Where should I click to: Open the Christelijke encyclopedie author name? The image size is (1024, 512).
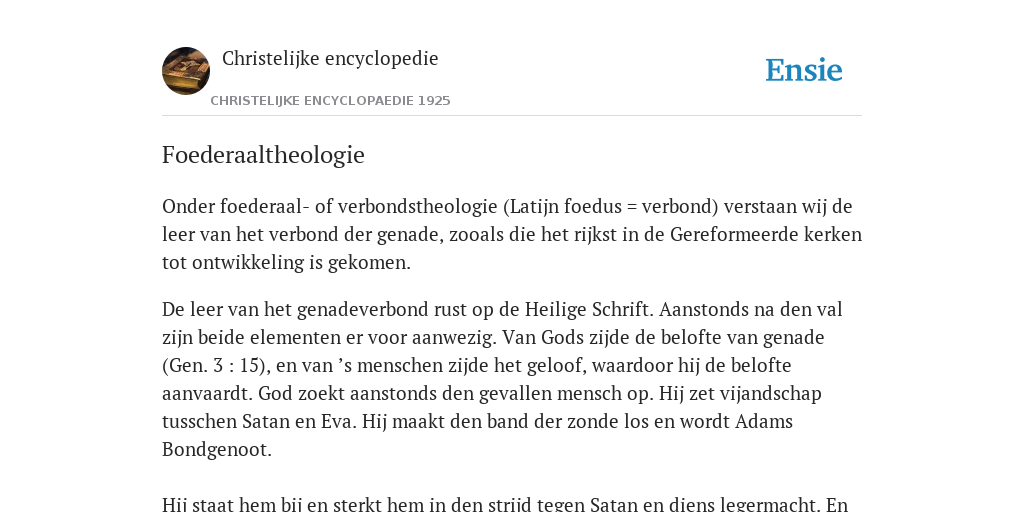coord(330,58)
